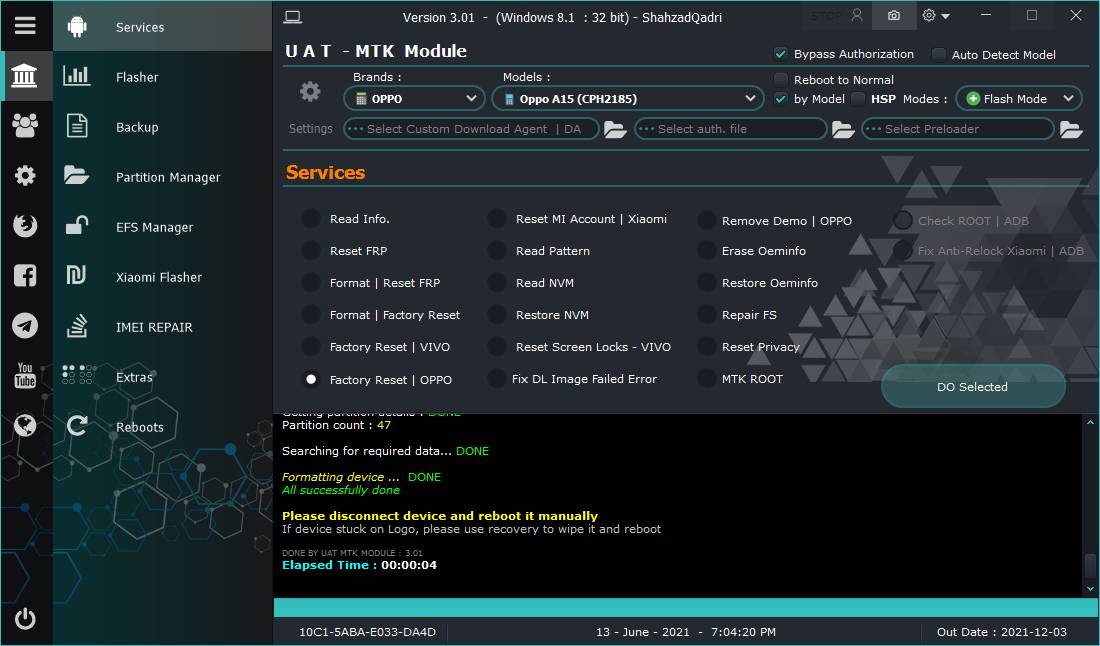Click folder icon beside Select Preloader field
This screenshot has height=646, width=1100.
pyautogui.click(x=1071, y=129)
